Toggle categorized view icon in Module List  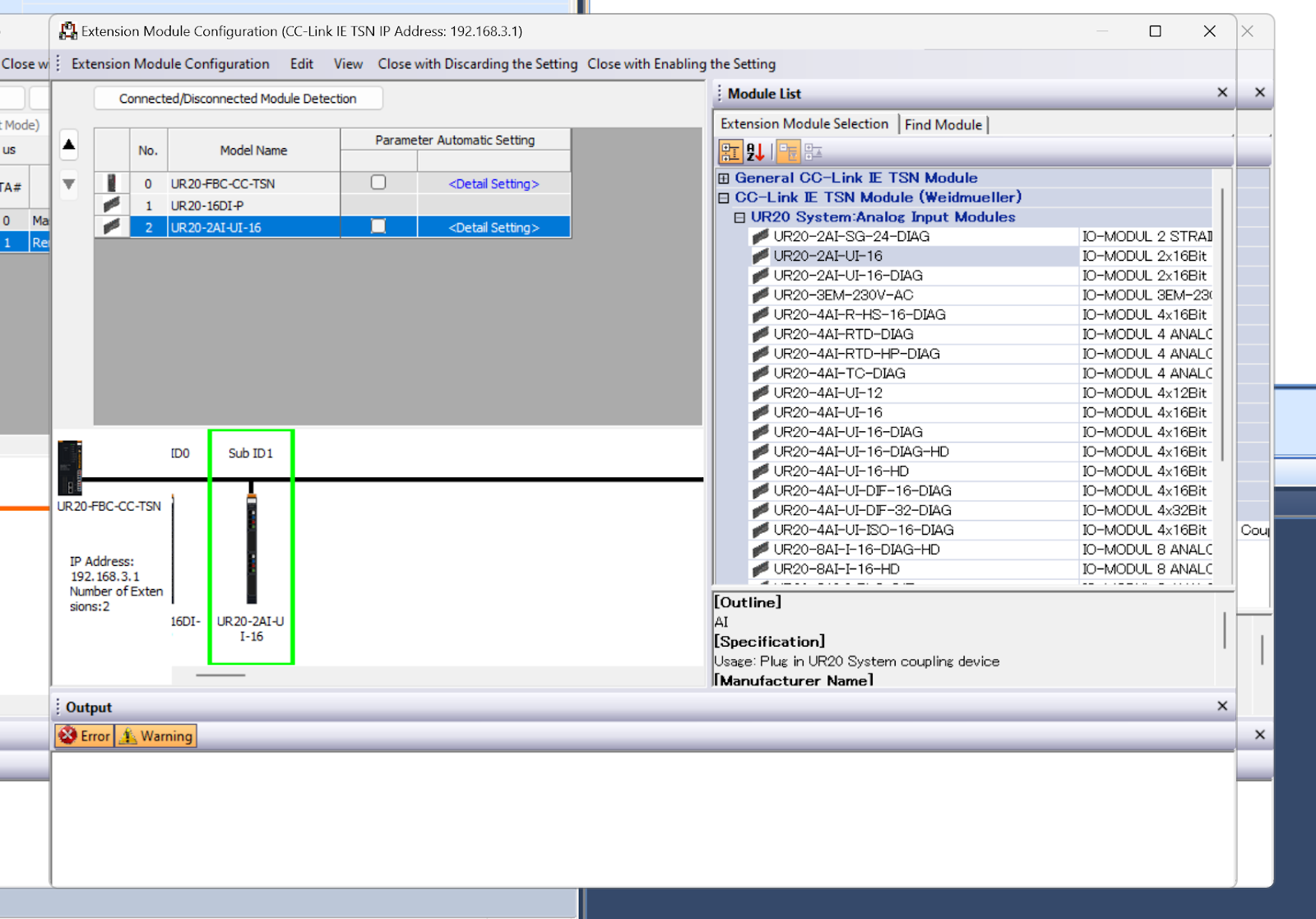pos(730,152)
